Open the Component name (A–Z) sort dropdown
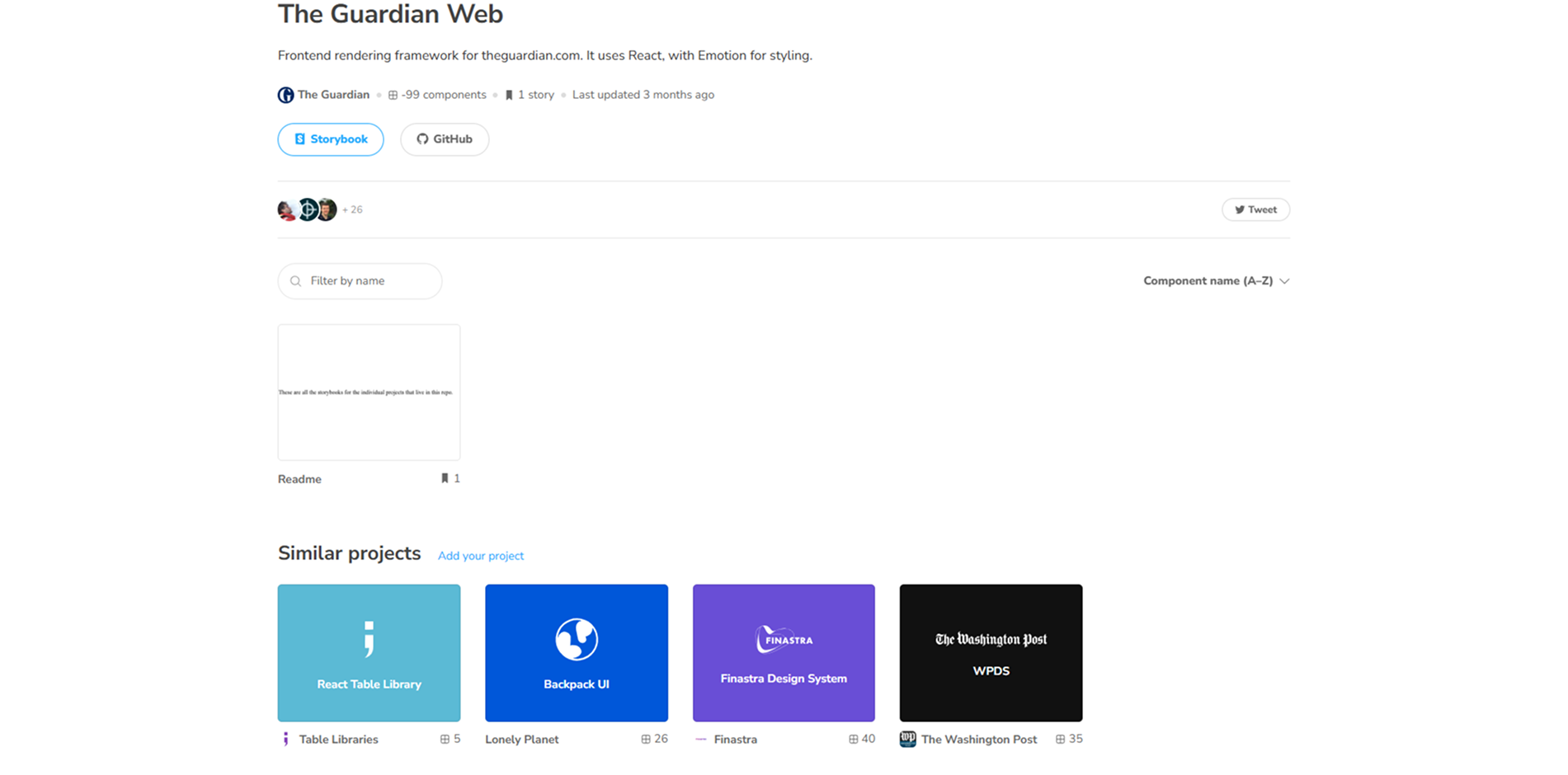The height and width of the screenshot is (775, 1568). click(1216, 281)
